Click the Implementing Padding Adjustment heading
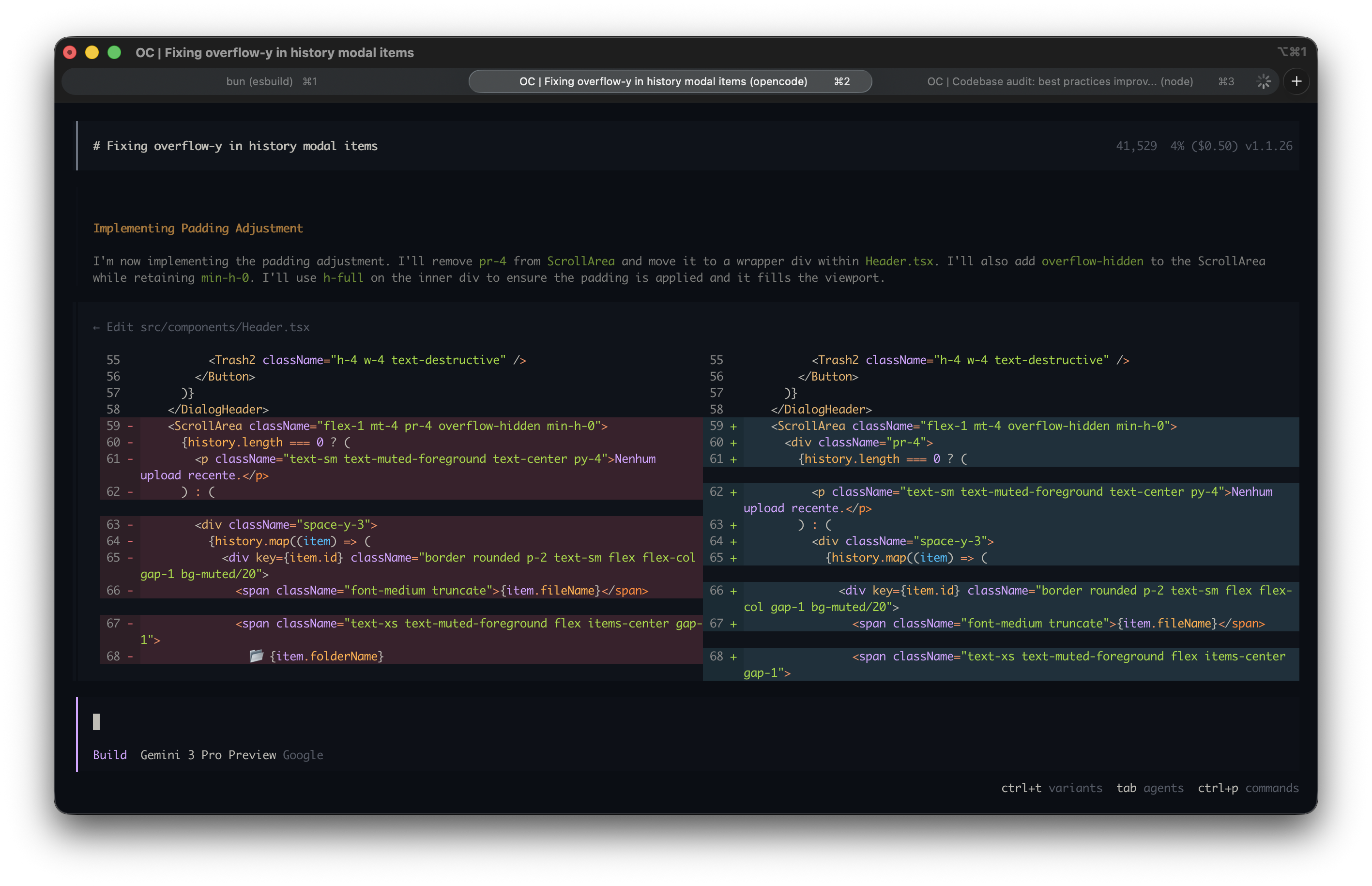The height and width of the screenshot is (886, 1372). tap(198, 229)
